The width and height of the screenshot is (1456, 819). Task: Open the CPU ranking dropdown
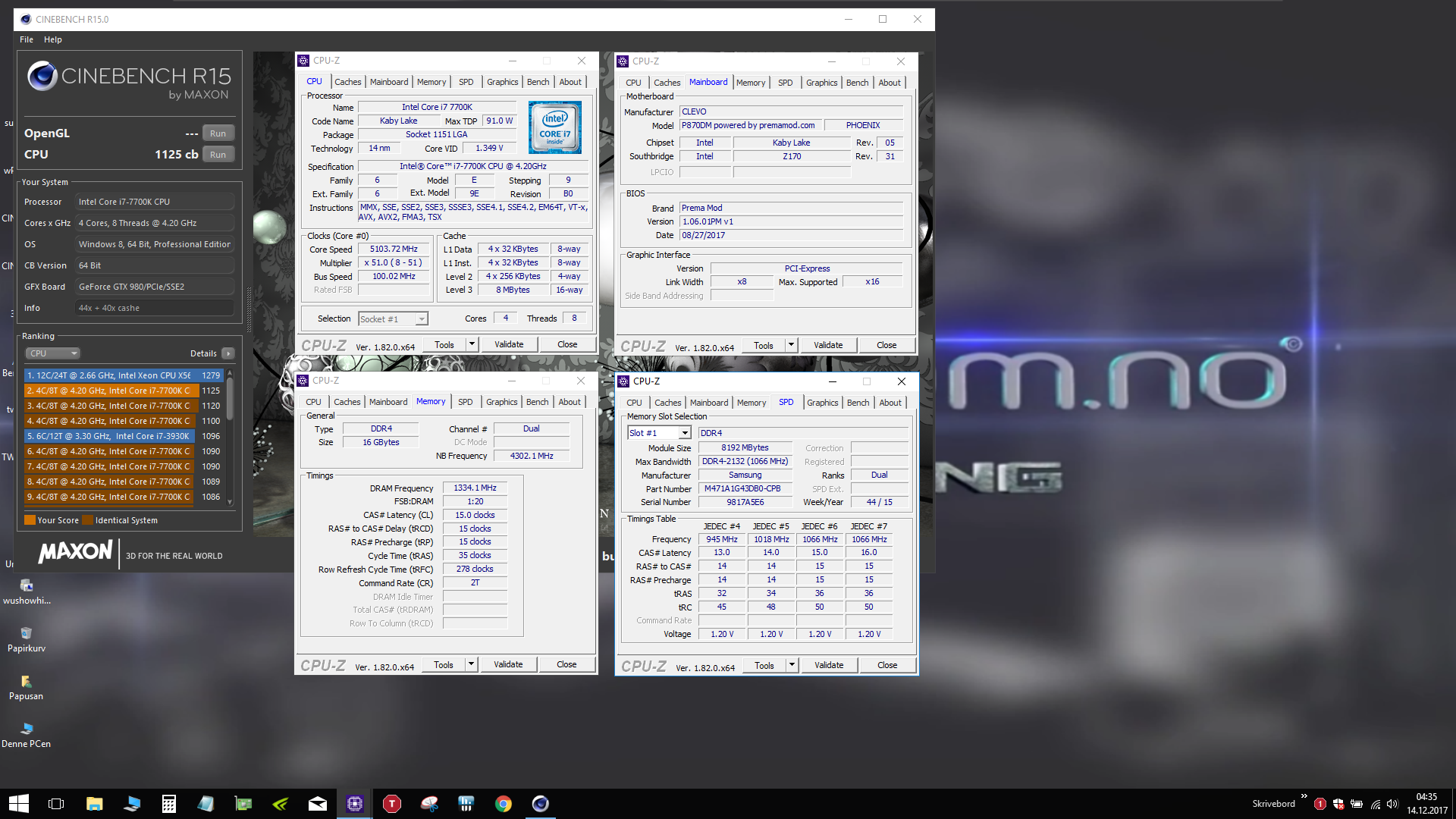(52, 353)
